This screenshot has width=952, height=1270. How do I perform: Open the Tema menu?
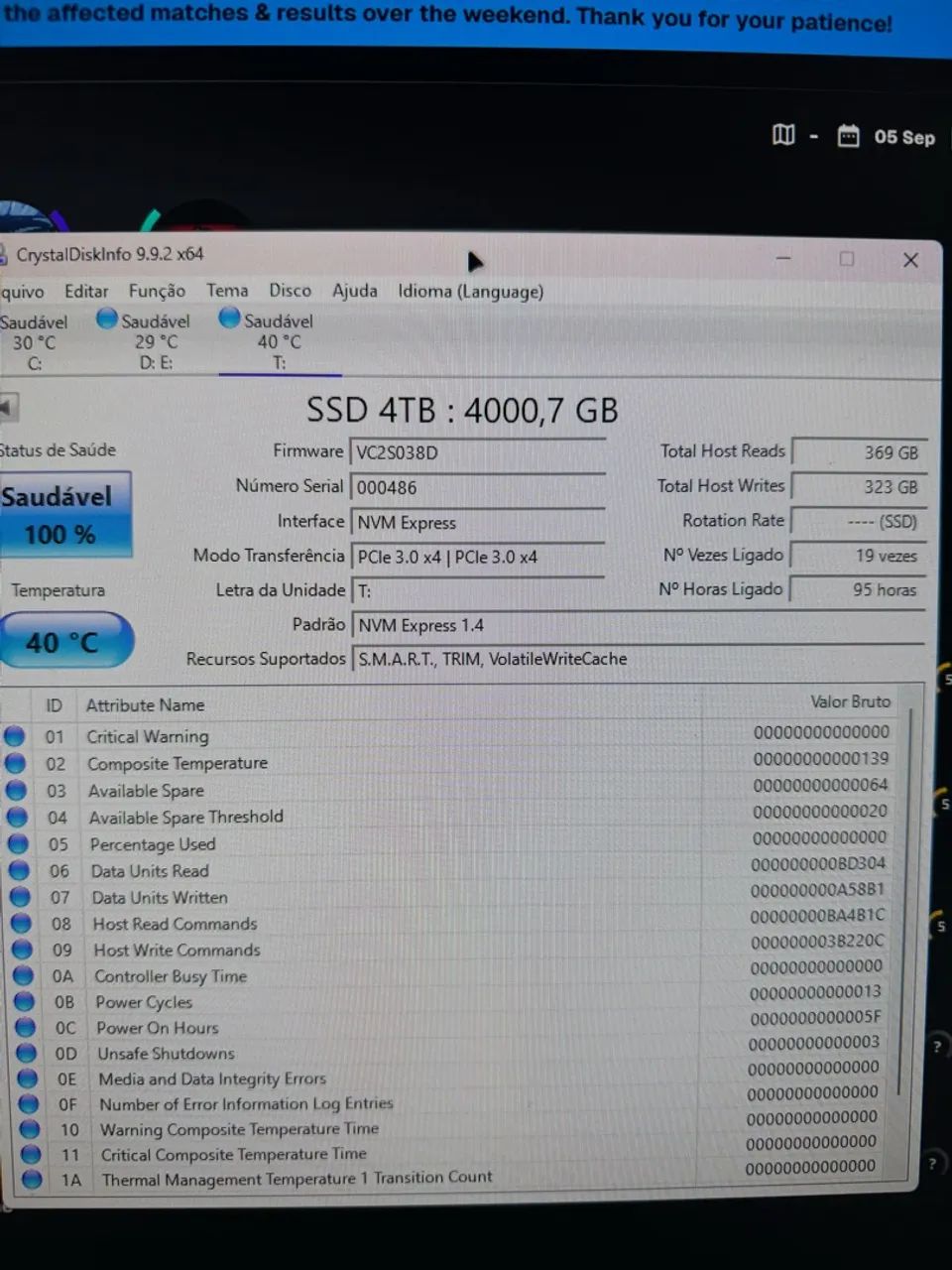click(x=227, y=291)
